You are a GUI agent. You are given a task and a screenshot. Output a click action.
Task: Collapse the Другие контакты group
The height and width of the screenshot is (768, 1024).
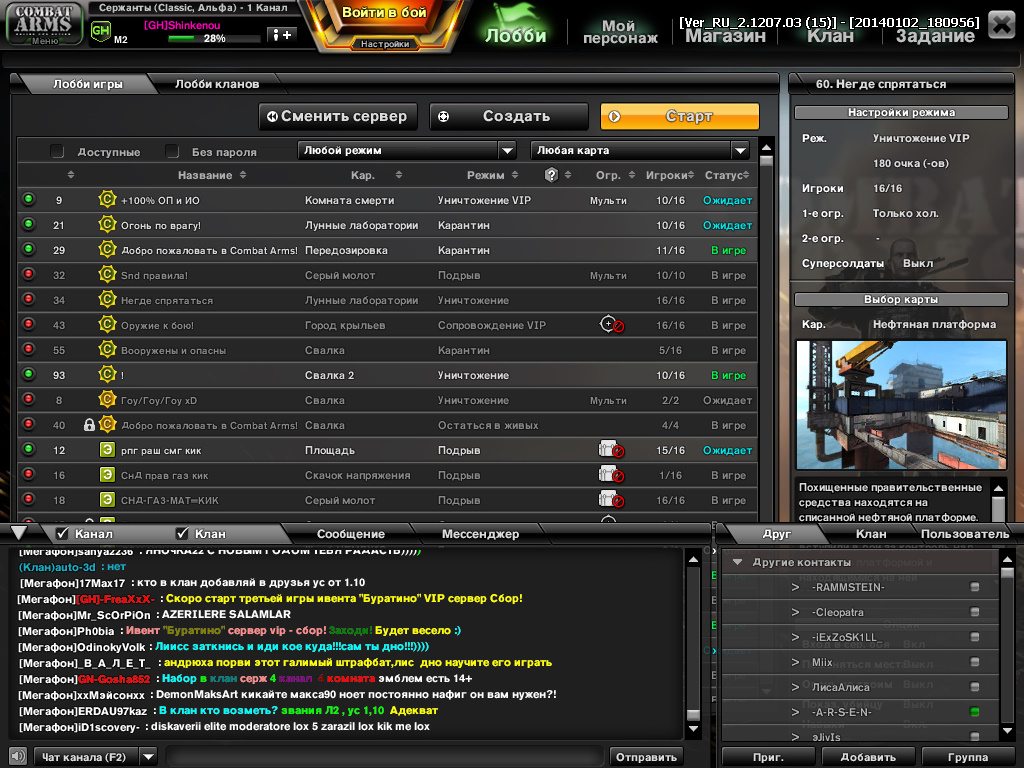(738, 562)
